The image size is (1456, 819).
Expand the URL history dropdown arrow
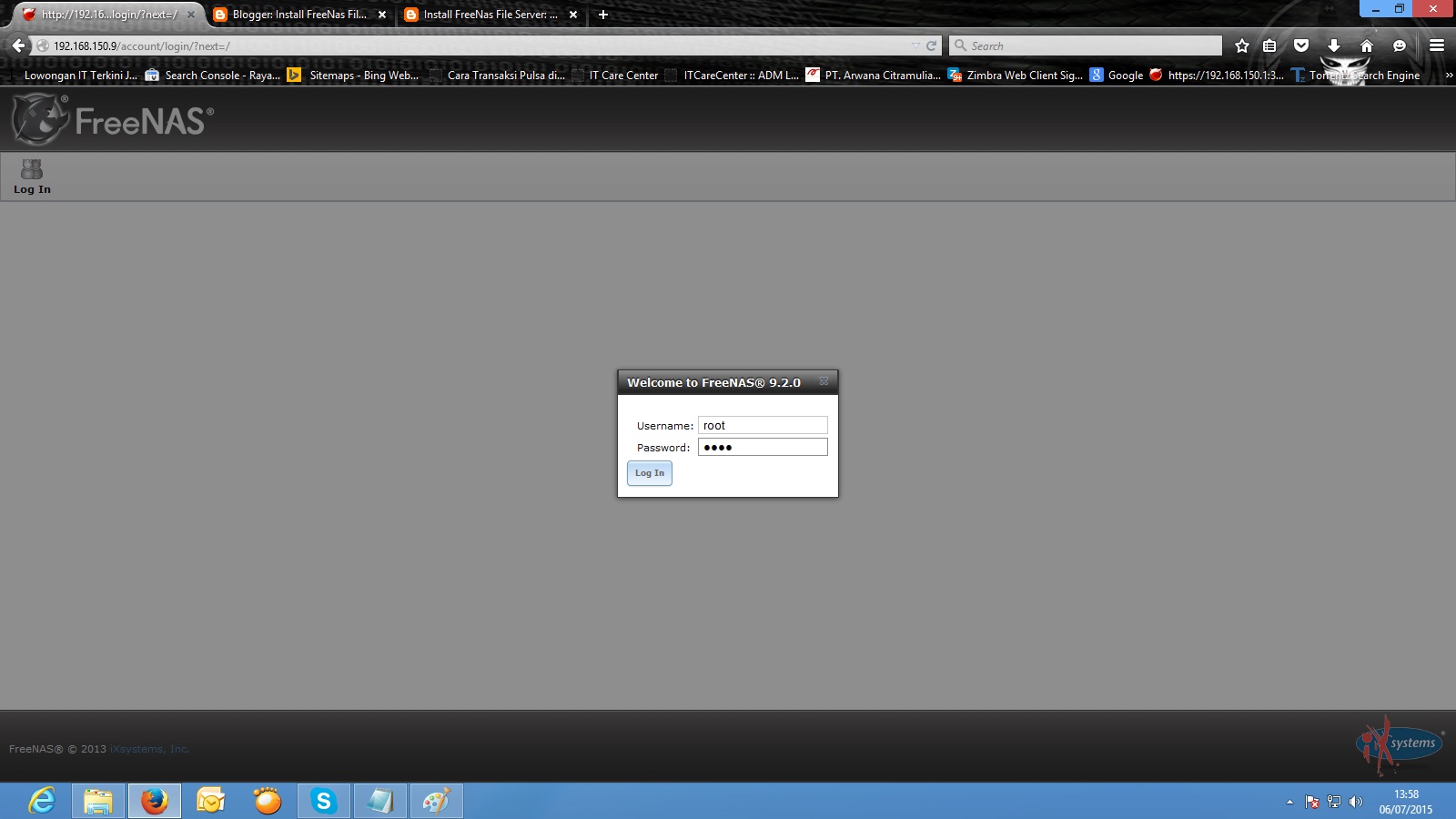pyautogui.click(x=915, y=45)
